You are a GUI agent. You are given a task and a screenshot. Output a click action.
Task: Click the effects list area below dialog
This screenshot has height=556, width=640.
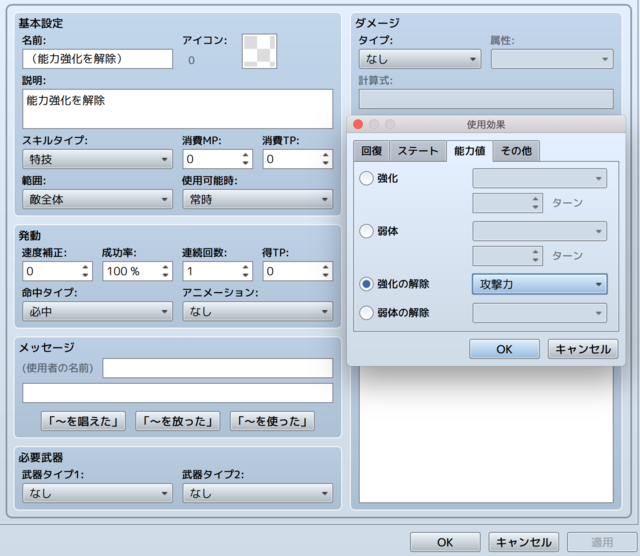486,434
